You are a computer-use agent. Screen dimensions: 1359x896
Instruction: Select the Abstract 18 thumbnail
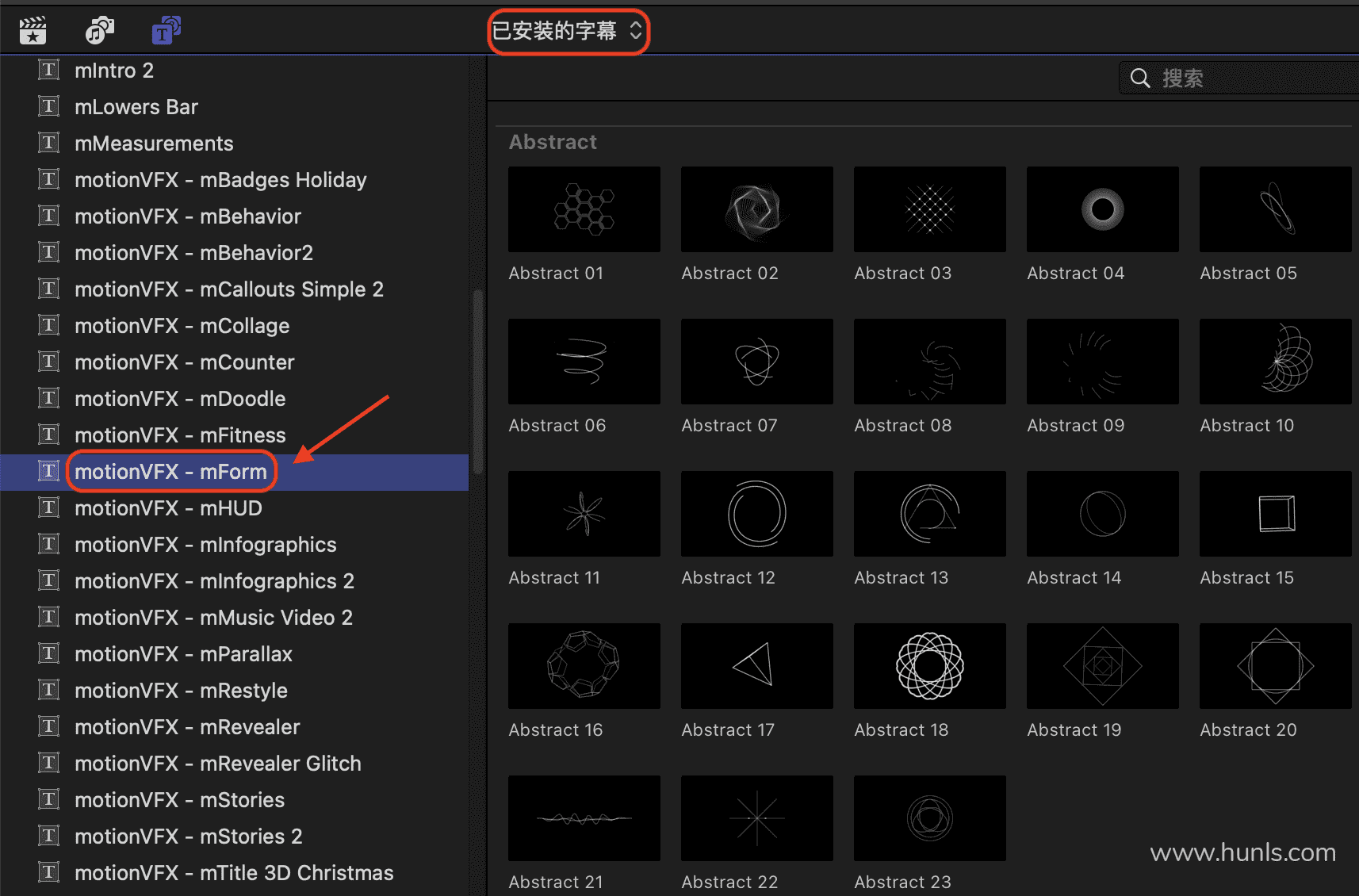(930, 666)
